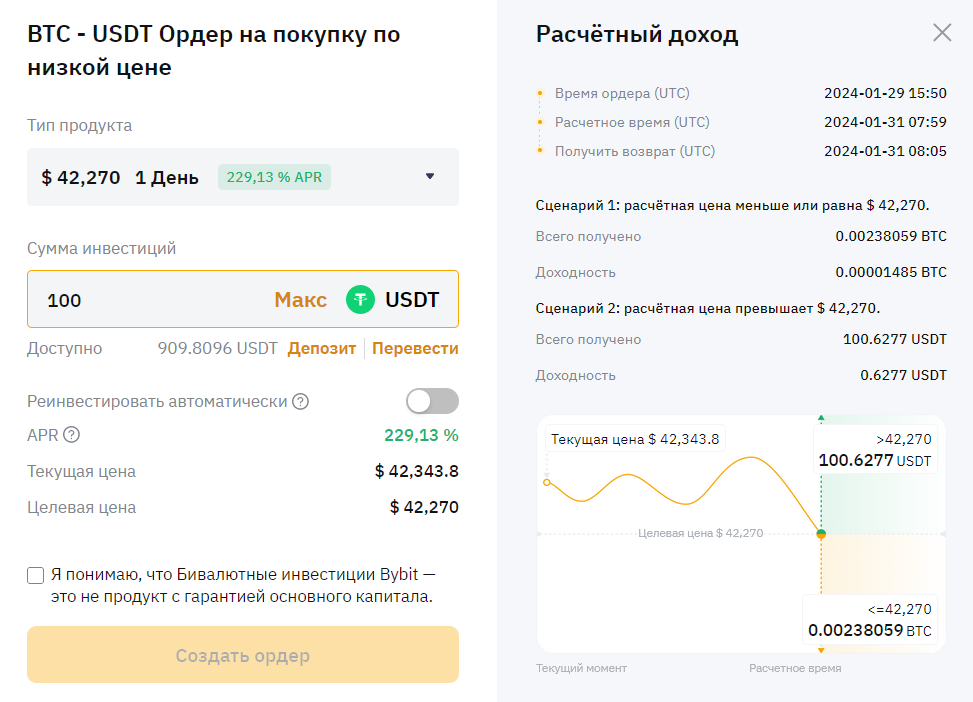Check the Bybit dual investment acknowledgment box

tap(36, 575)
